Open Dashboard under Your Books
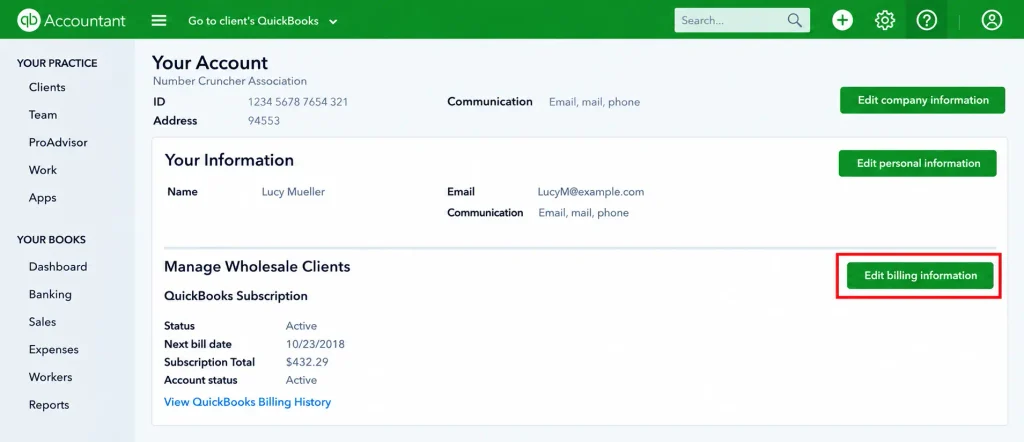Image resolution: width=1024 pixels, height=442 pixels. 57,266
